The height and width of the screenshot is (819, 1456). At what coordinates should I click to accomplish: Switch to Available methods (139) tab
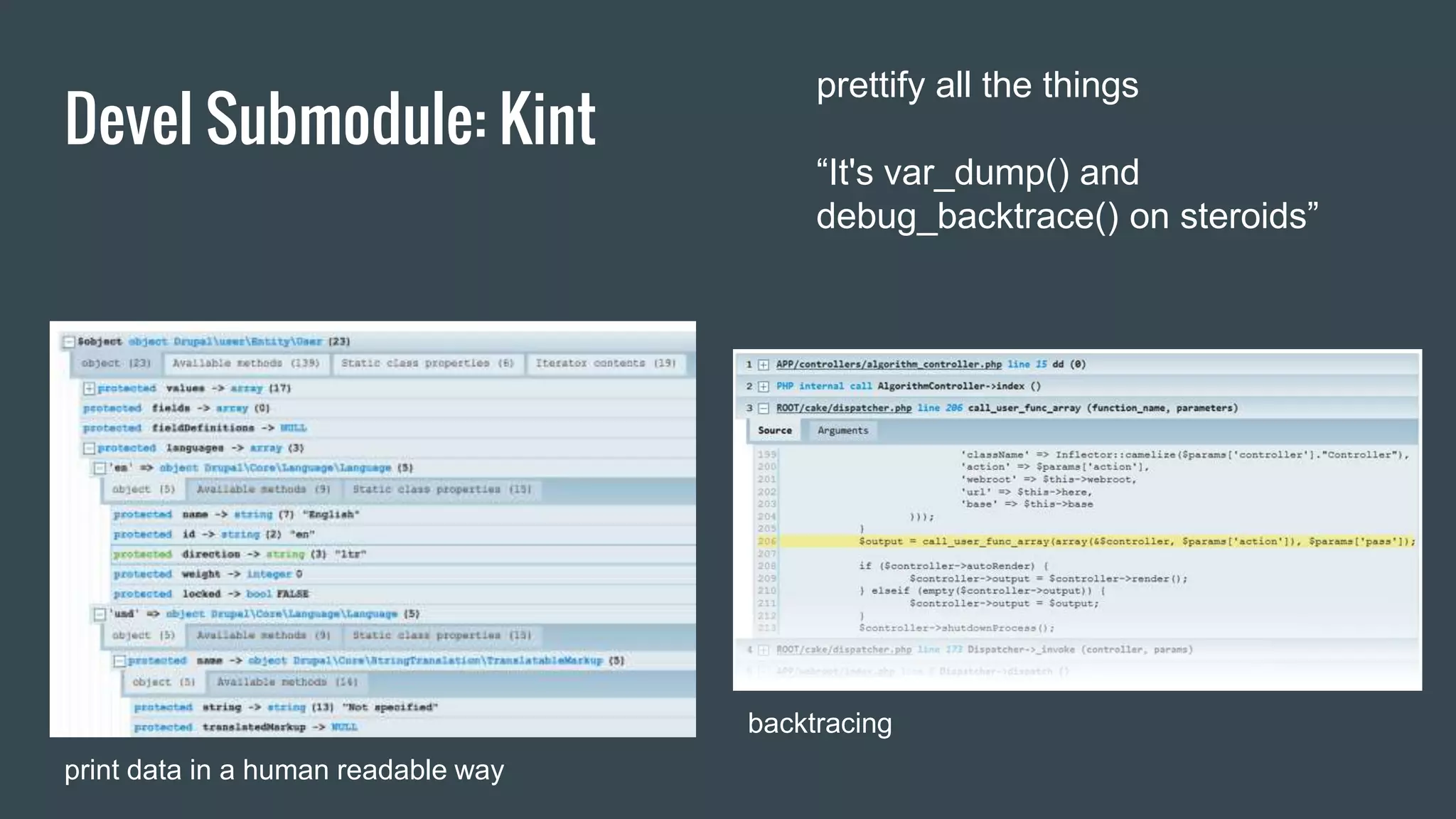pyautogui.click(x=246, y=363)
